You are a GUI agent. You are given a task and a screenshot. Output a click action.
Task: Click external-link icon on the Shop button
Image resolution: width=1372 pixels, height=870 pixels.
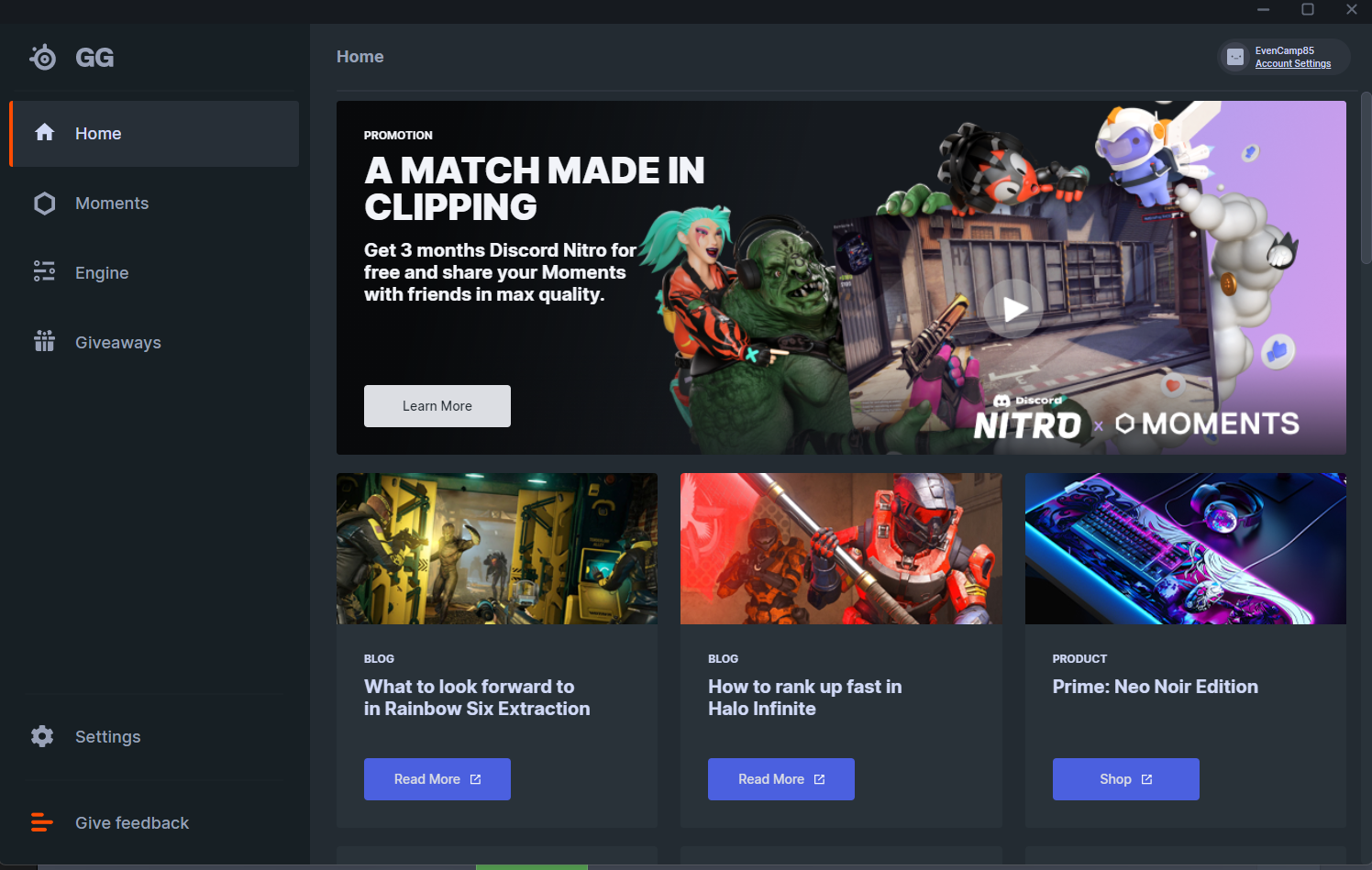[x=1146, y=779]
